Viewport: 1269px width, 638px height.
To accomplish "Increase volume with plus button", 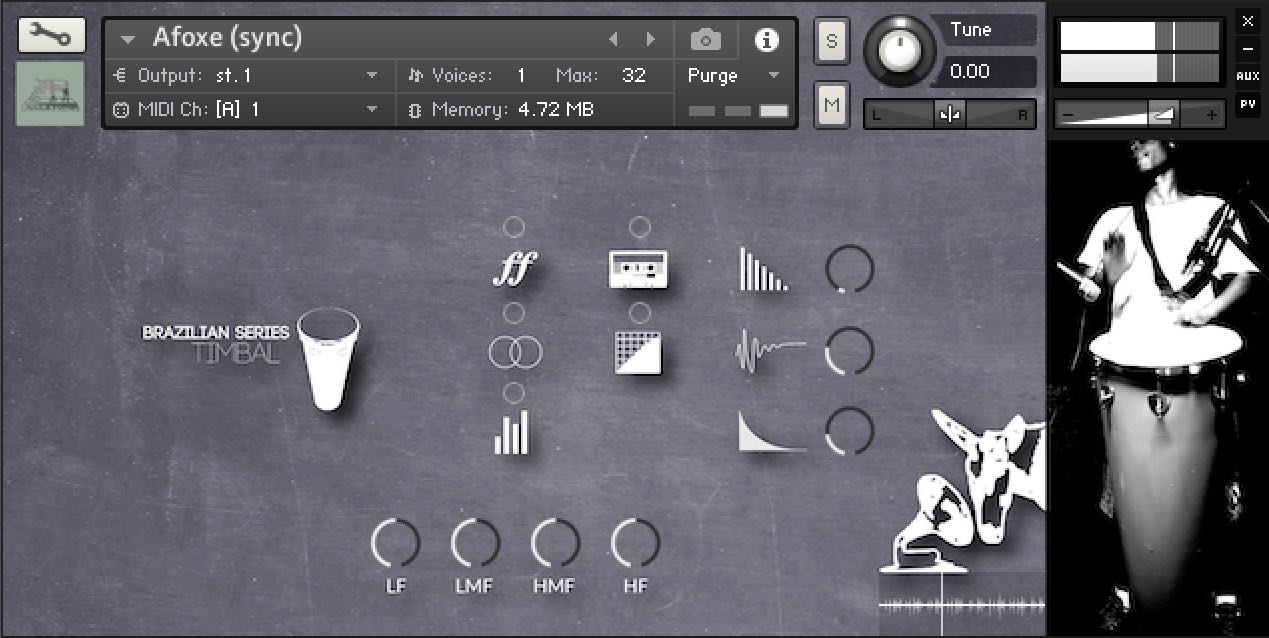I will [x=1212, y=115].
